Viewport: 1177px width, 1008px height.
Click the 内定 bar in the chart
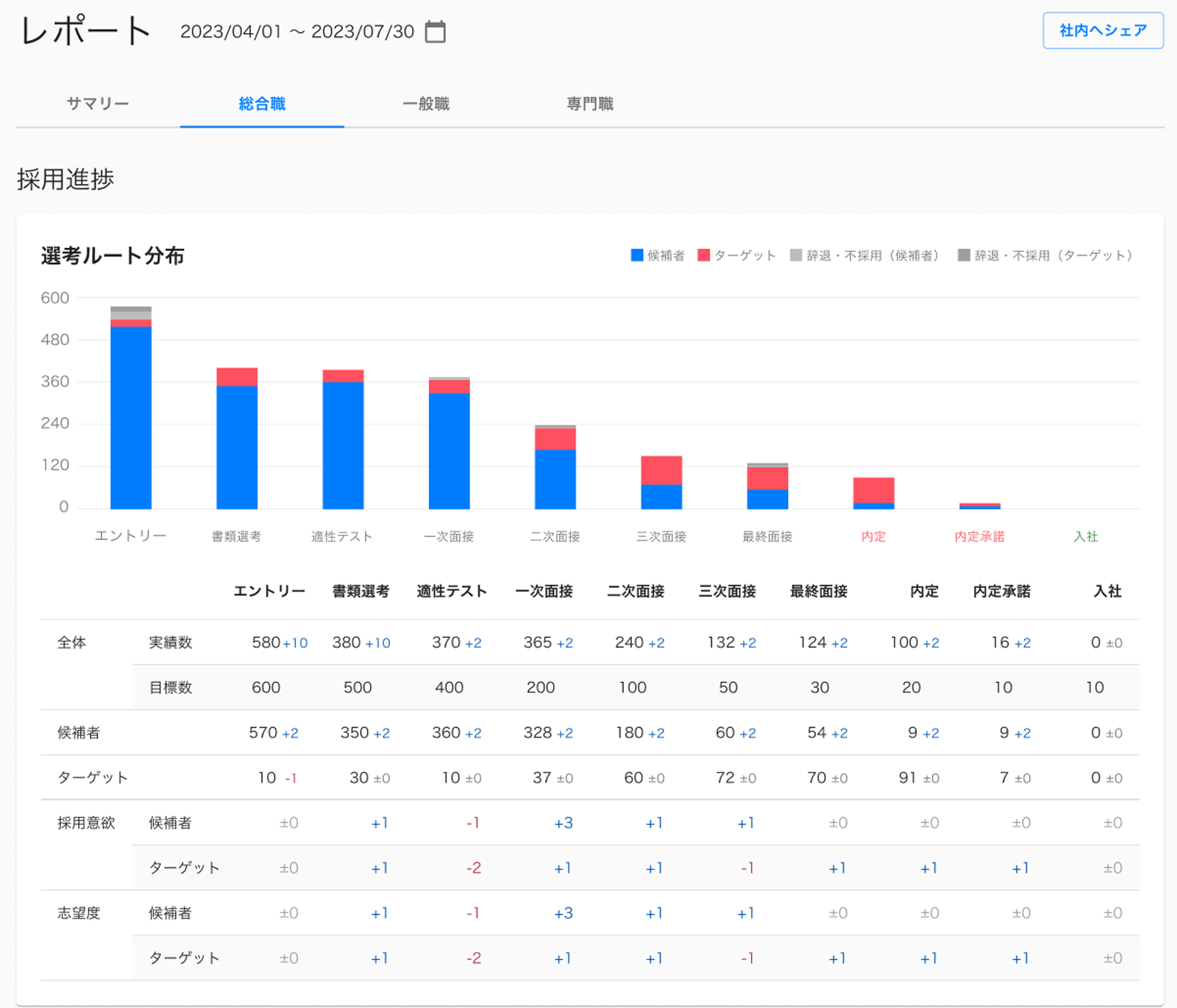click(874, 493)
